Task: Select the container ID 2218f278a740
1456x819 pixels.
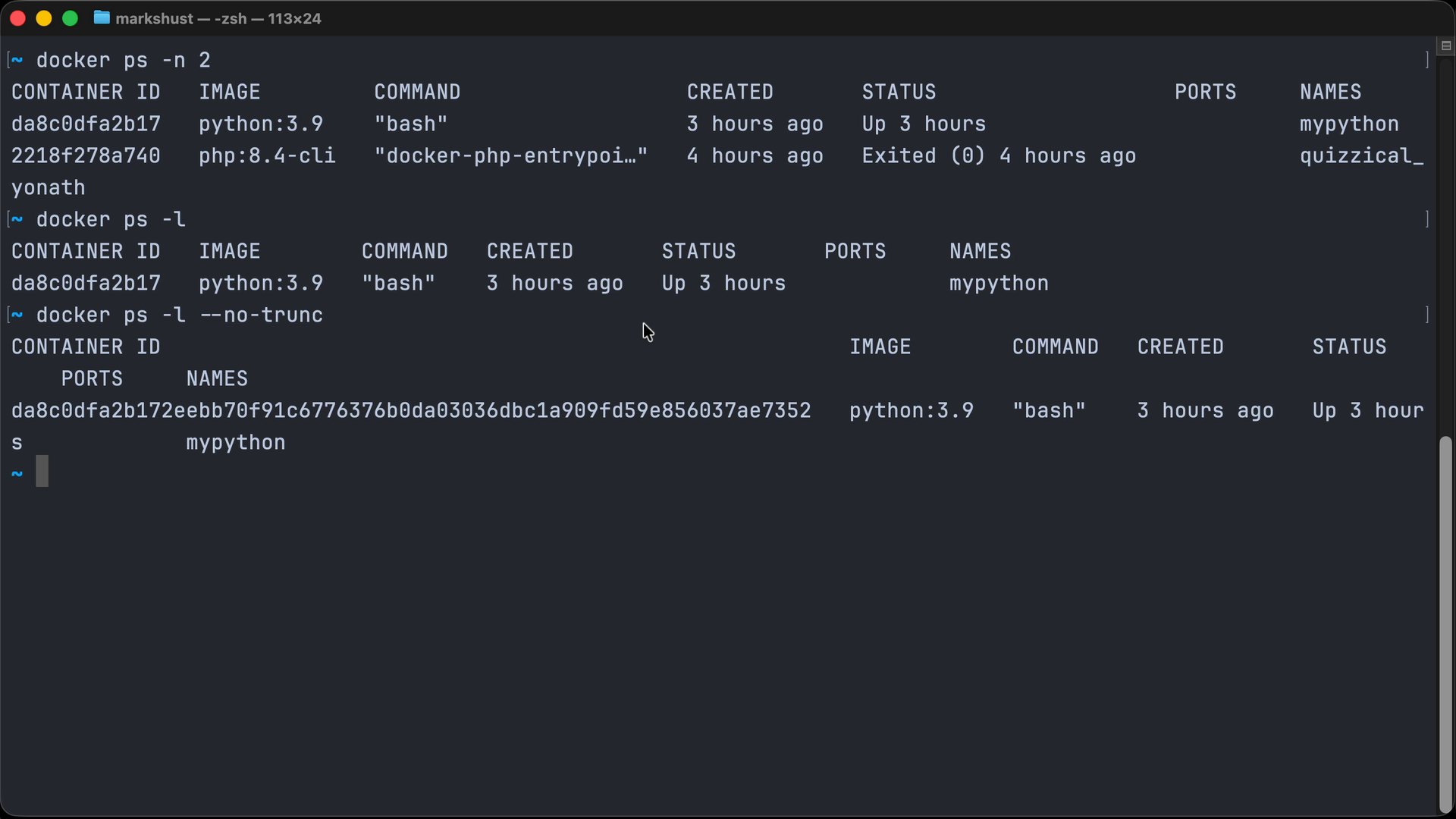Action: coord(86,155)
